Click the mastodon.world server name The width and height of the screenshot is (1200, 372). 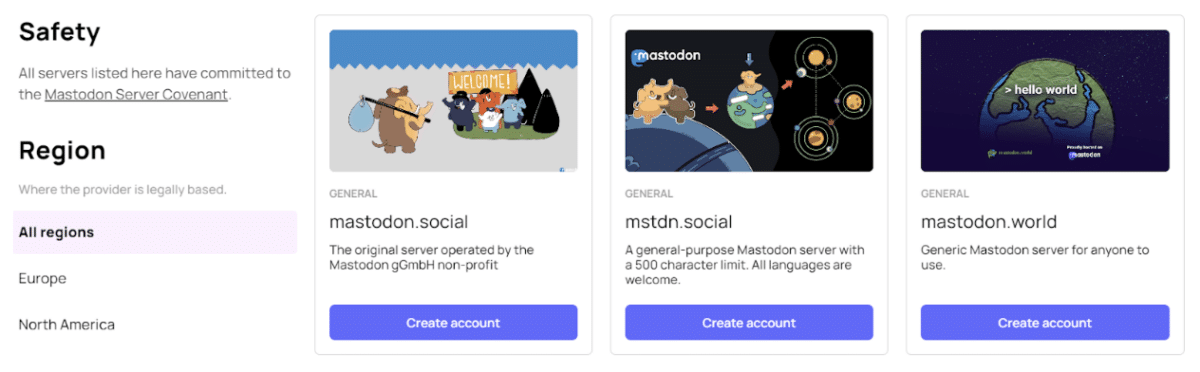(989, 221)
